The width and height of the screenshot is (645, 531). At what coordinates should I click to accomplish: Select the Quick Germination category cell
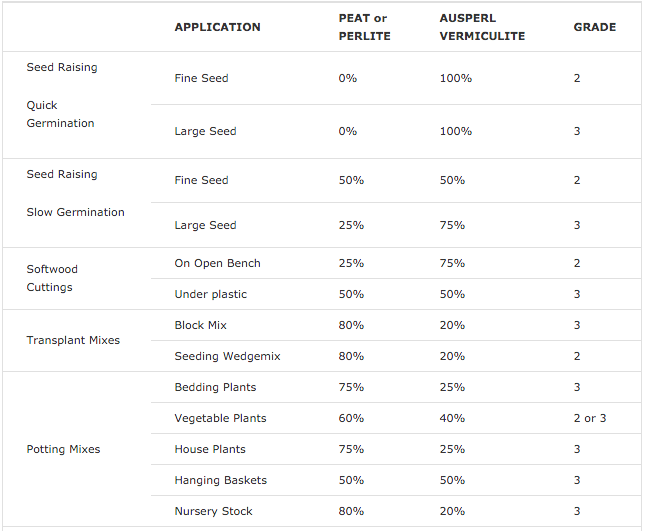60,114
